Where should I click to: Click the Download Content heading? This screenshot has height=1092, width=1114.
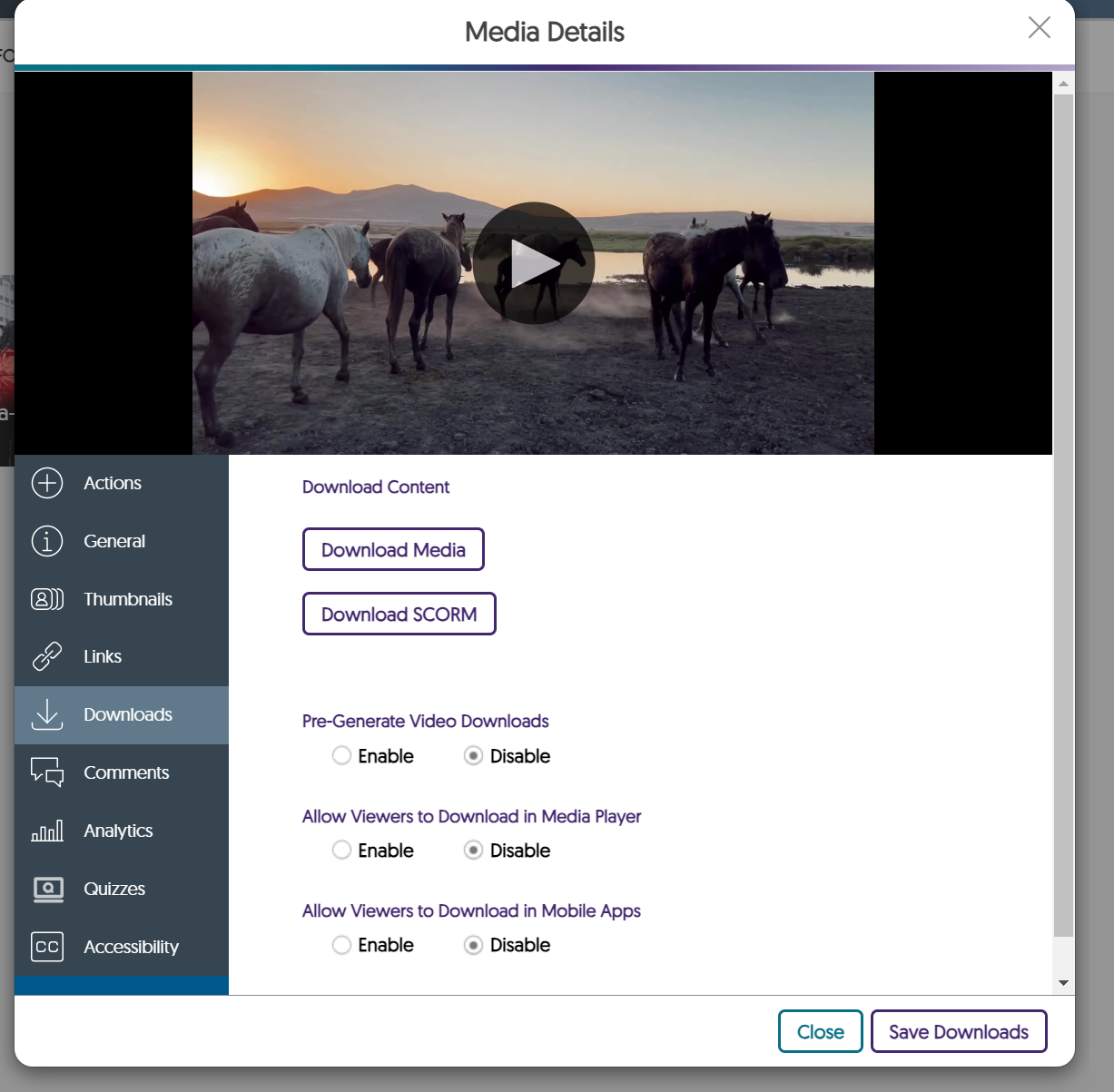point(376,487)
